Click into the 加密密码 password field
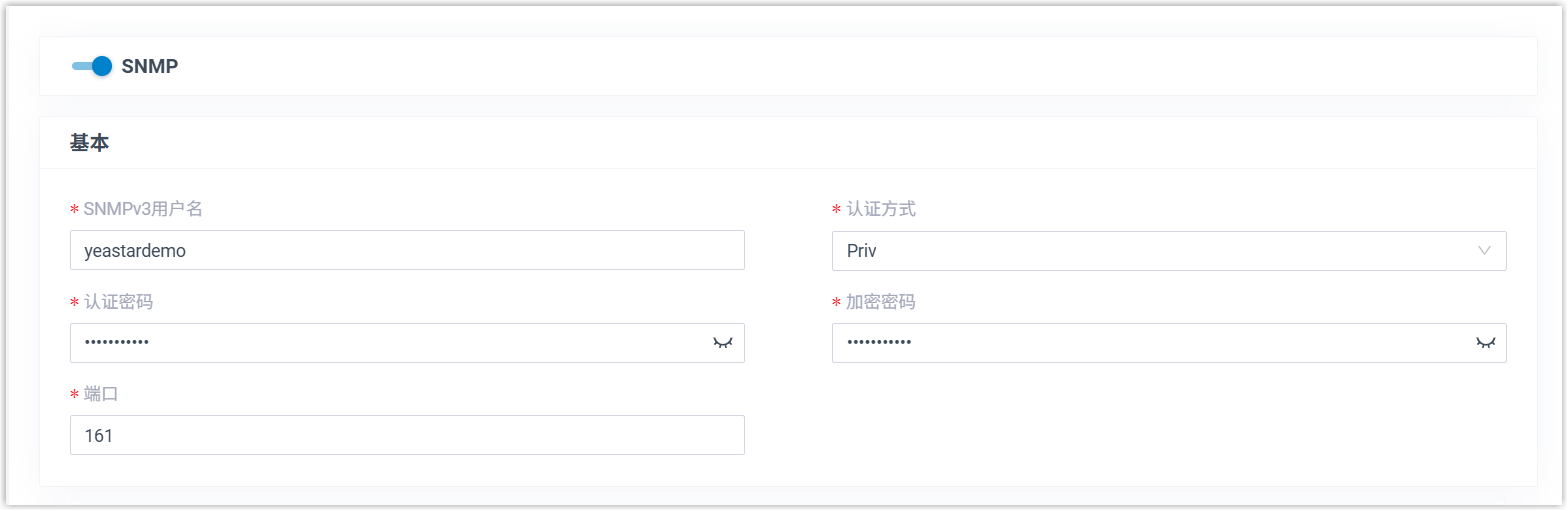 (x=1150, y=343)
